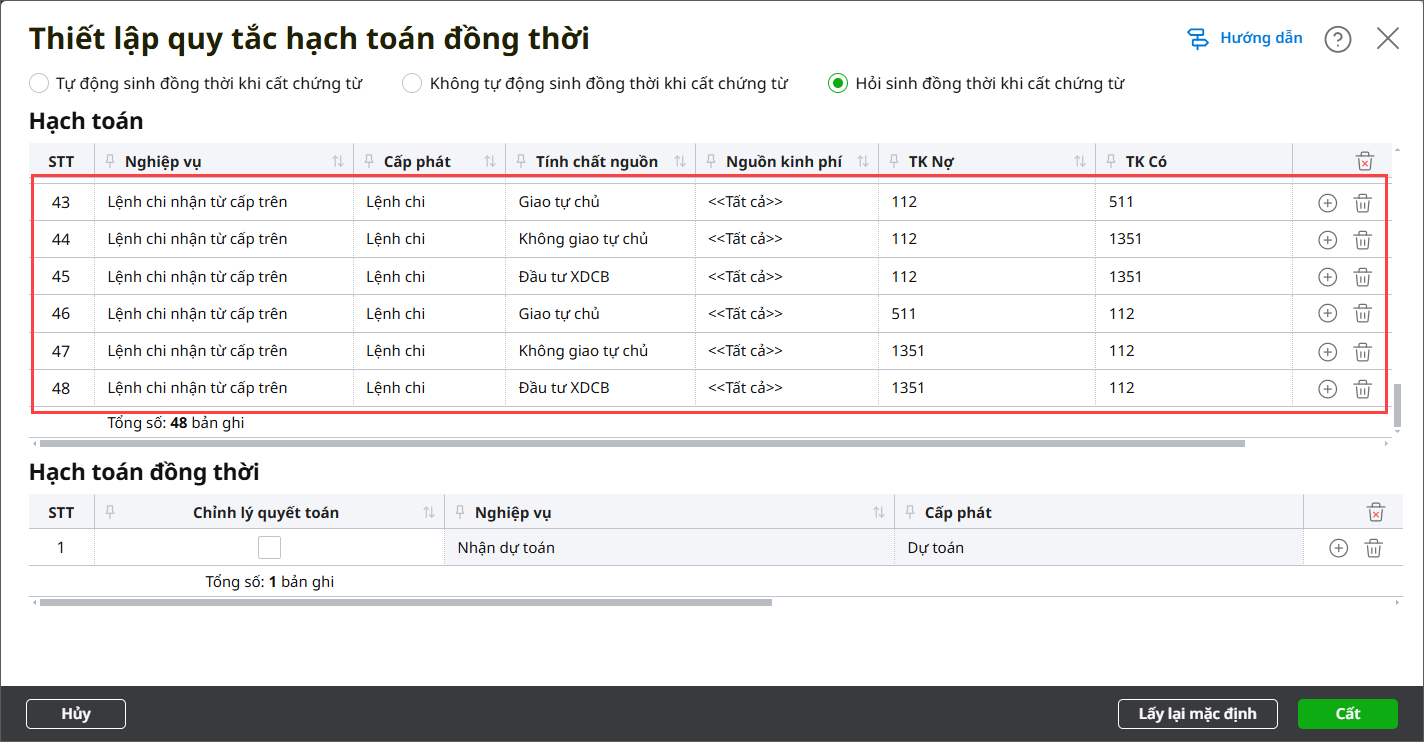Click the horizontal scrollbar under Hạch toán table
The height and width of the screenshot is (742, 1424).
(642, 443)
